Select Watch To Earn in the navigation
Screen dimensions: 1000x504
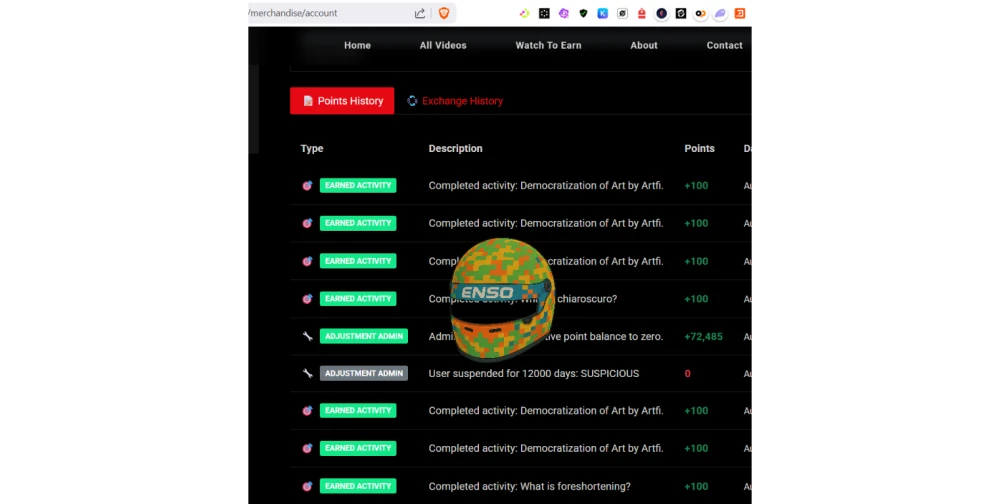coord(548,45)
